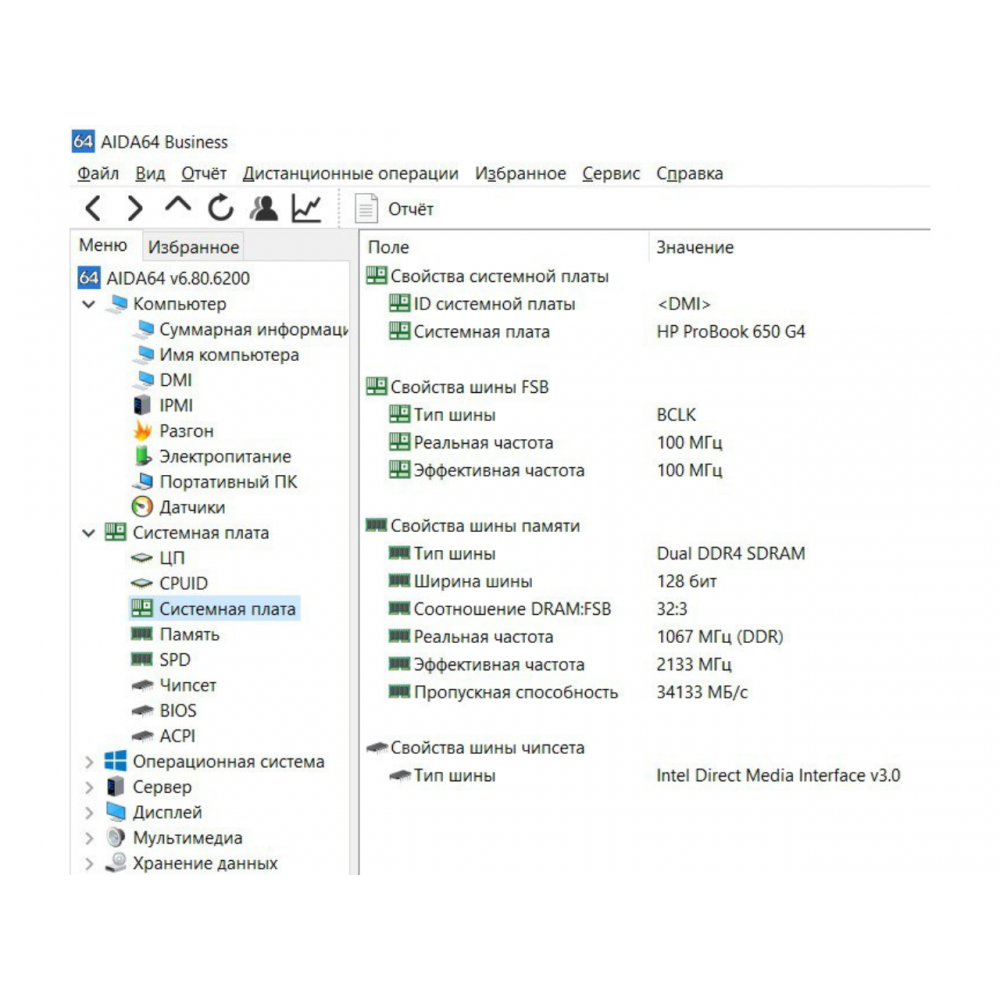Open the Справка menu
The width and height of the screenshot is (1000, 1000).
click(689, 173)
